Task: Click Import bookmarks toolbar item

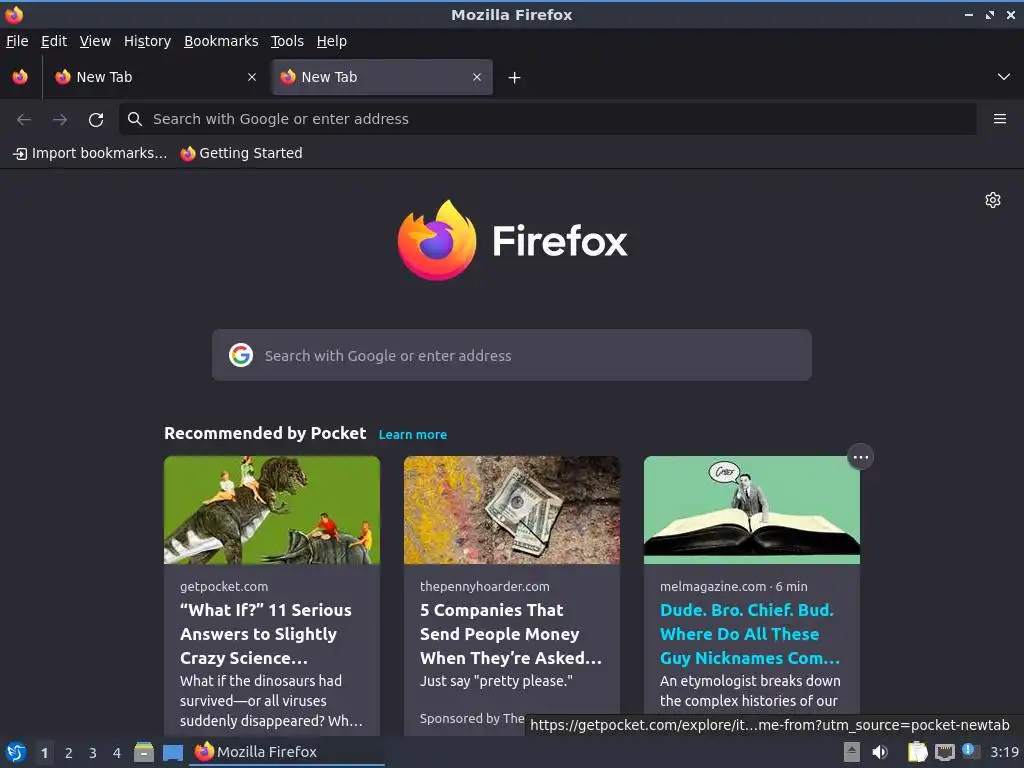Action: pos(90,153)
